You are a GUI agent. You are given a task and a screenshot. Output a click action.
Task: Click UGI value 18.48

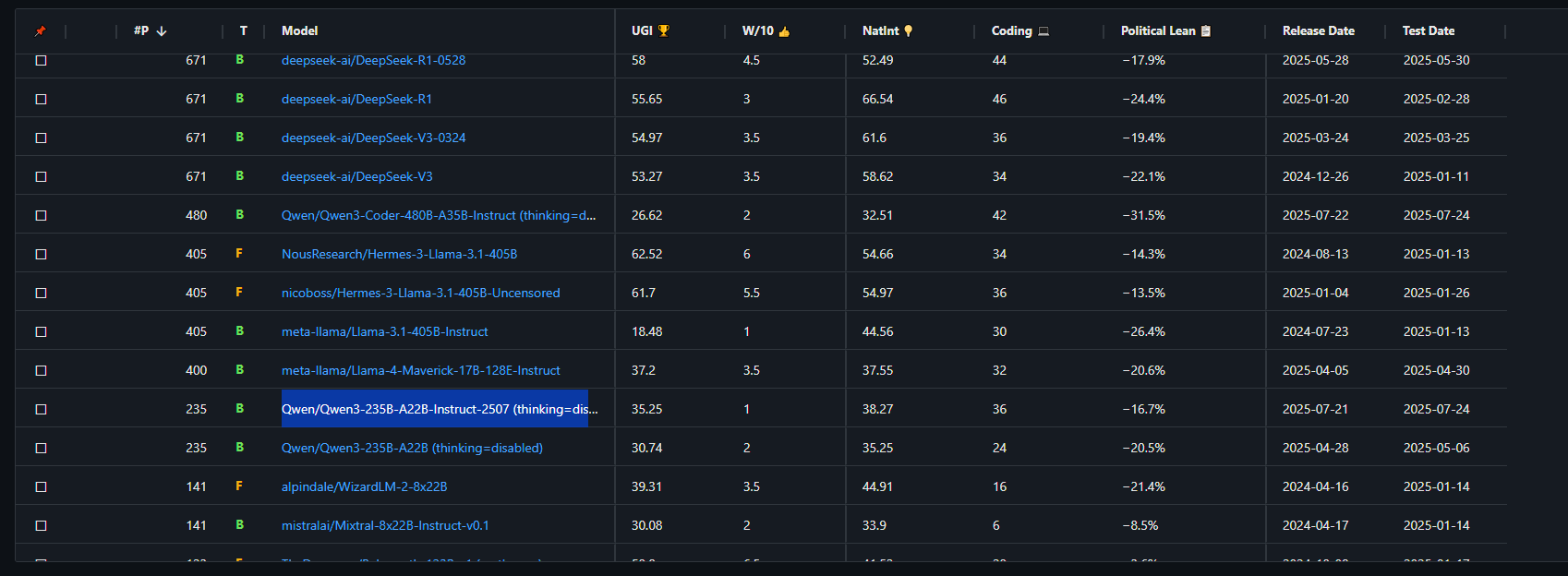pos(646,331)
